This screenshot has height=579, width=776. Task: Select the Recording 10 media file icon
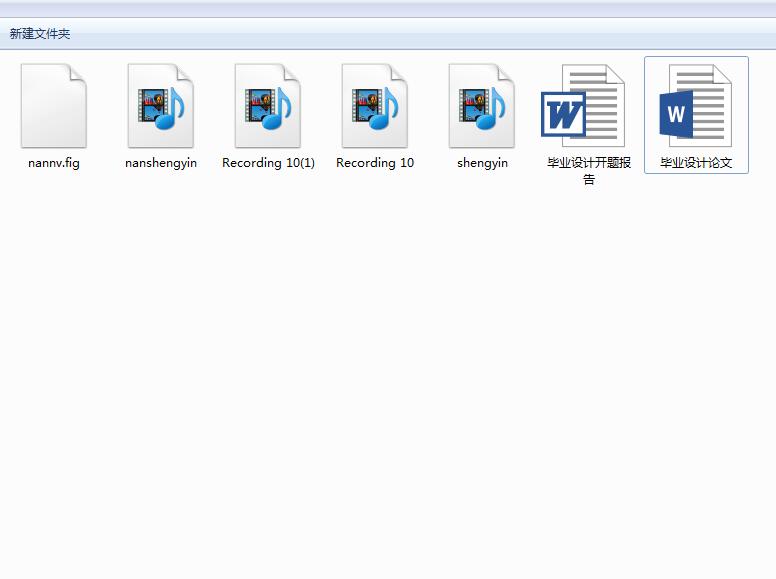pyautogui.click(x=375, y=106)
